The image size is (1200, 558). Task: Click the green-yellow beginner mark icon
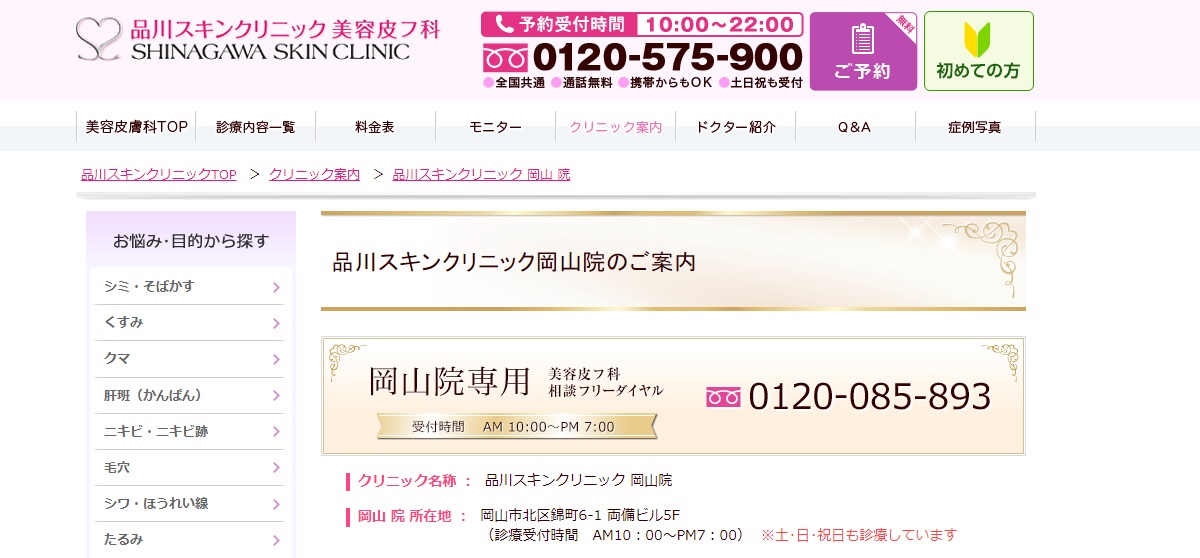pyautogui.click(x=977, y=39)
